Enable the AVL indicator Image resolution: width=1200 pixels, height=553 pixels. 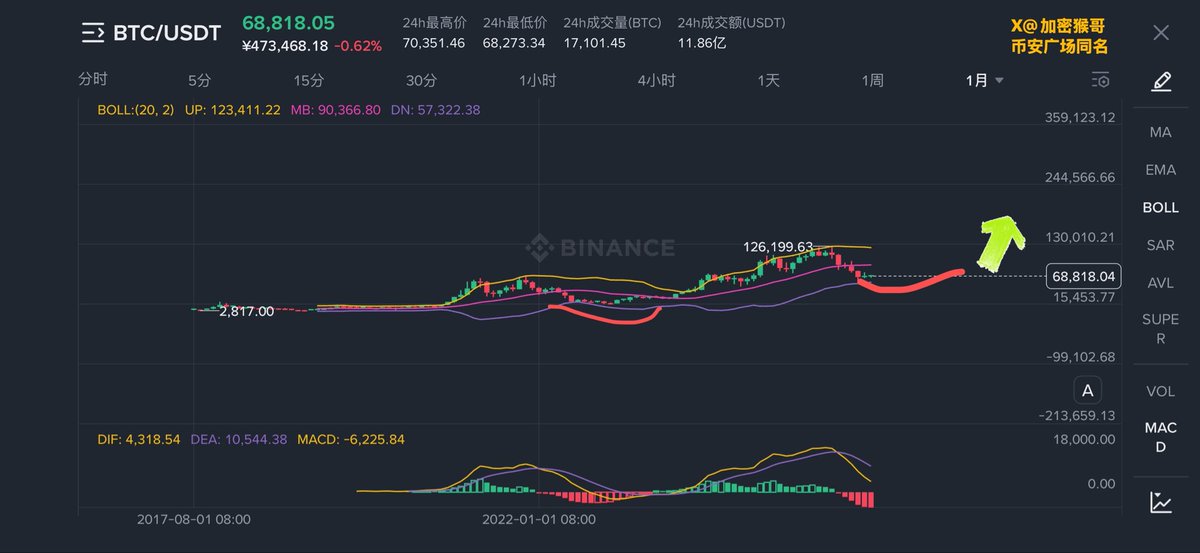point(1161,283)
